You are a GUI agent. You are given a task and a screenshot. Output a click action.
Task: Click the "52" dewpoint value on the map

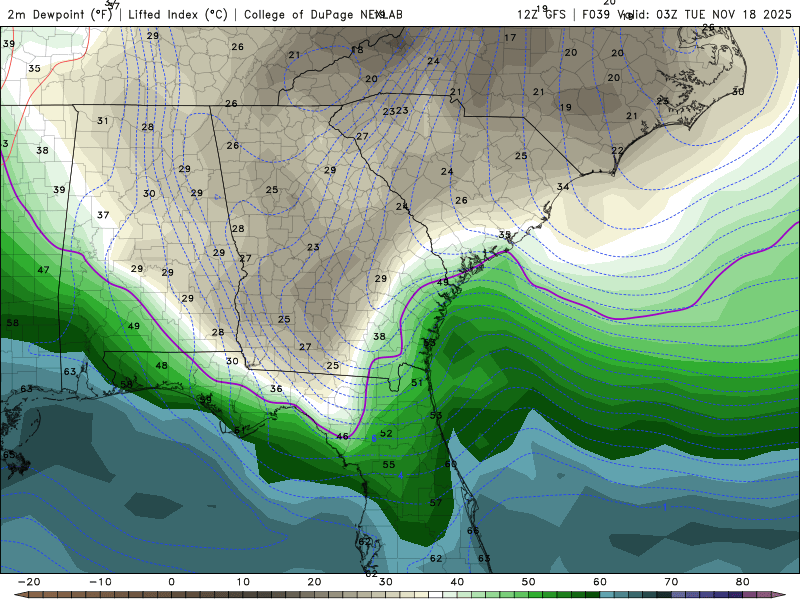(x=386, y=434)
